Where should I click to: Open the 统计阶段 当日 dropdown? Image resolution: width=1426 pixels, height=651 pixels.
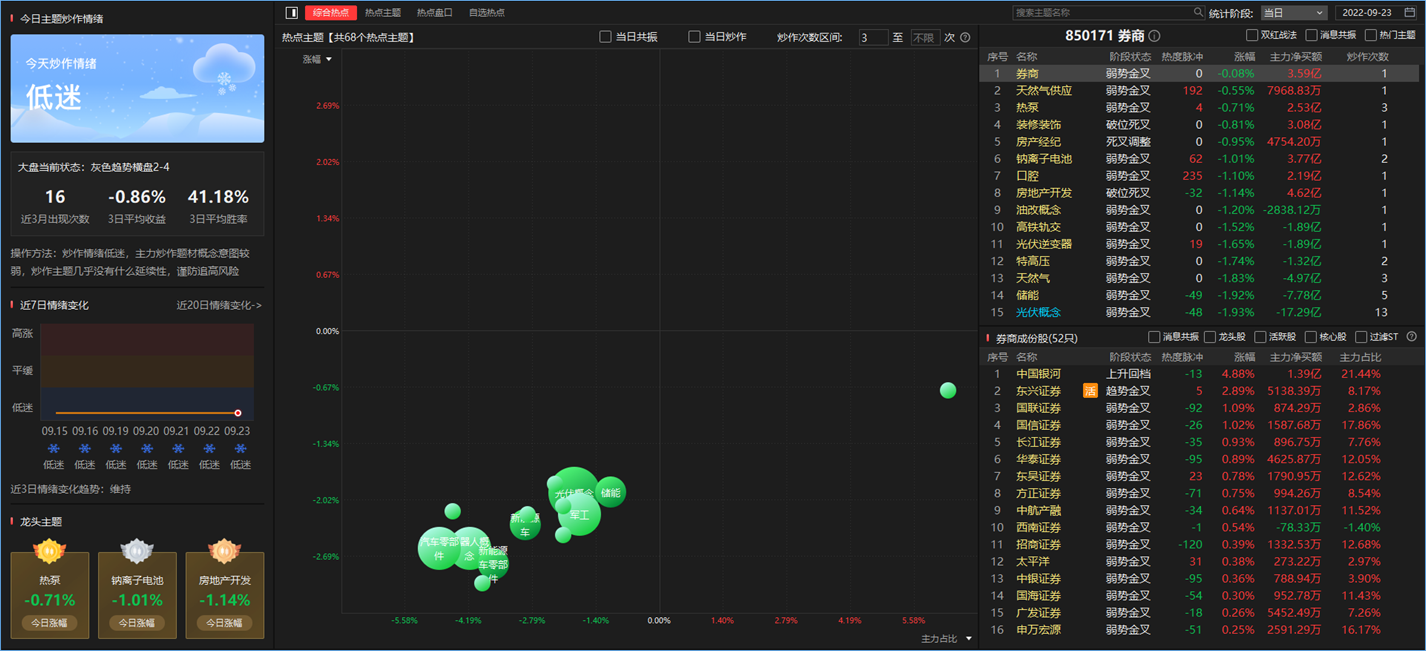1292,13
